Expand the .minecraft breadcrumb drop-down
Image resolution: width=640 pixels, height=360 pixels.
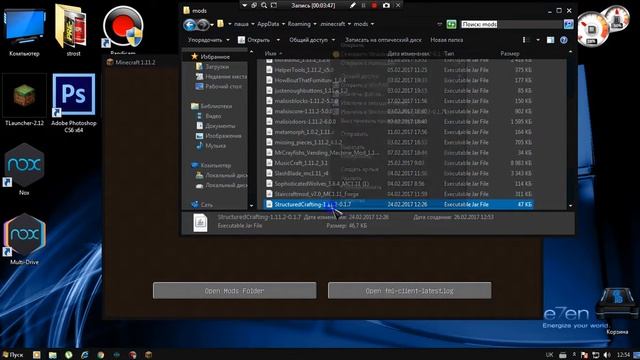click(x=349, y=24)
